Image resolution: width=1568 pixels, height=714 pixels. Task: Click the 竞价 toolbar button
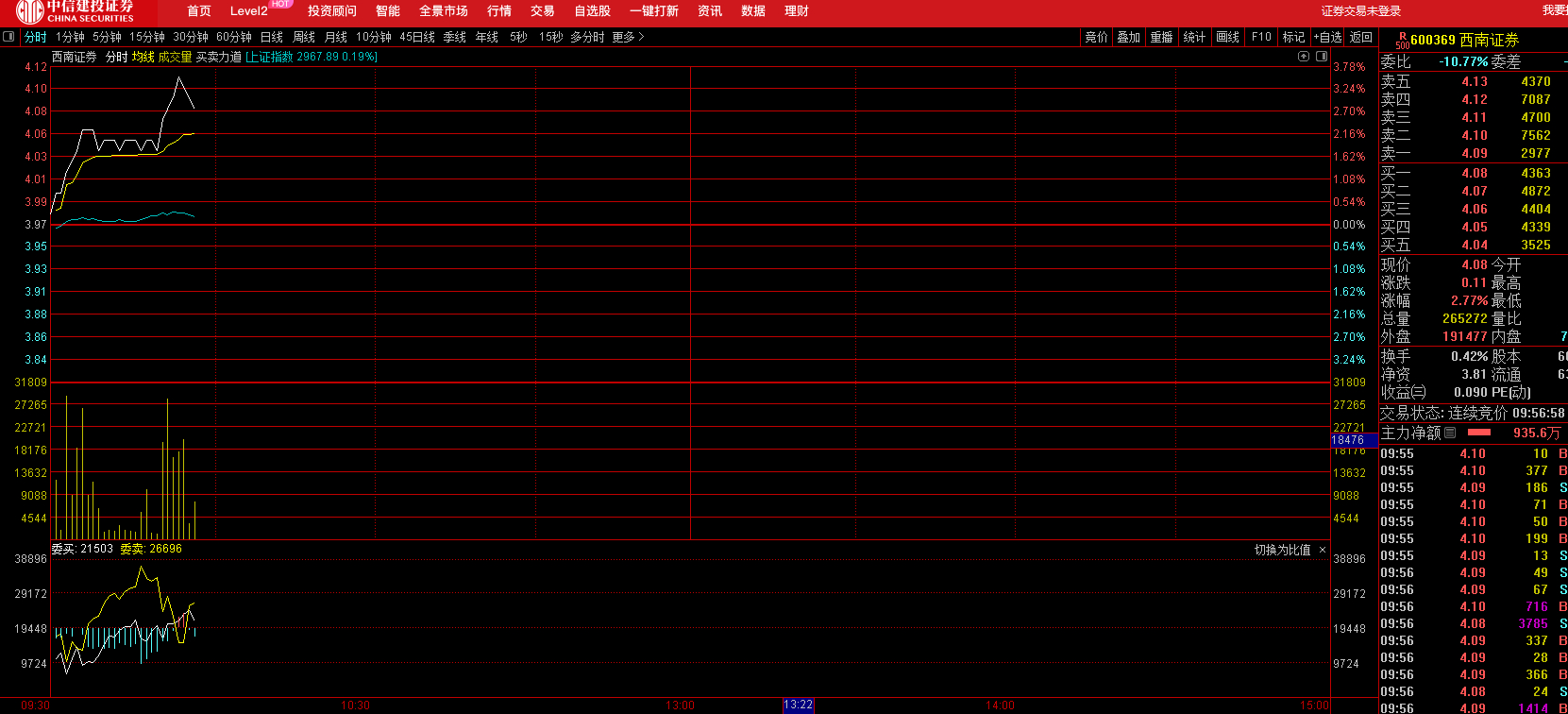click(x=1096, y=37)
